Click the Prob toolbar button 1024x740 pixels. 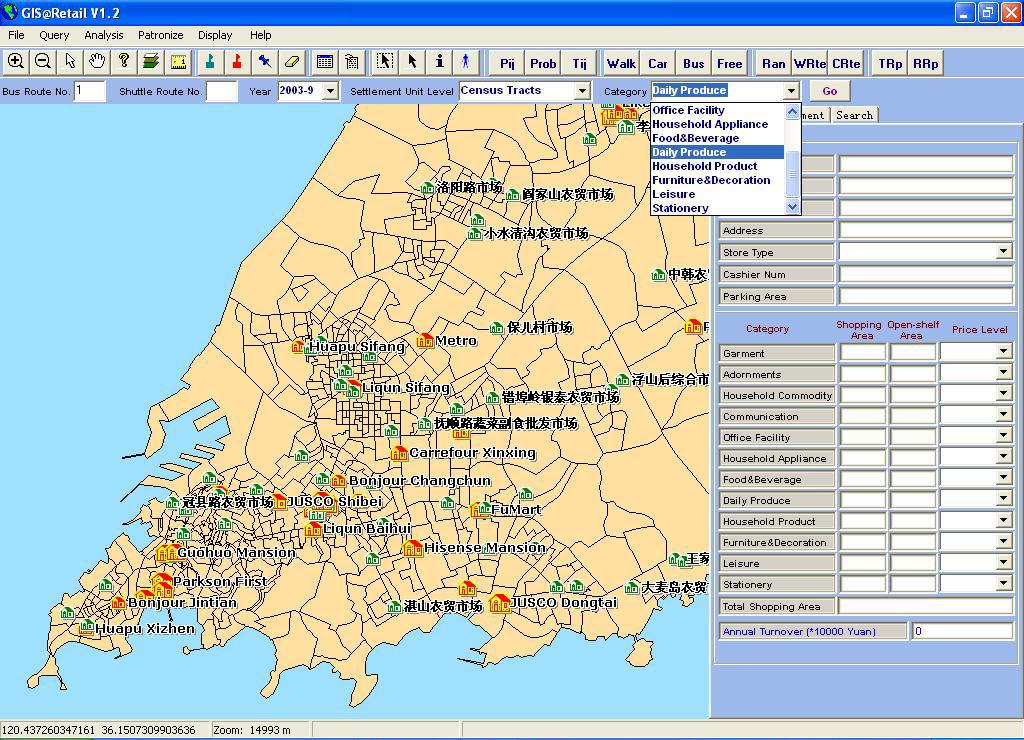point(543,63)
